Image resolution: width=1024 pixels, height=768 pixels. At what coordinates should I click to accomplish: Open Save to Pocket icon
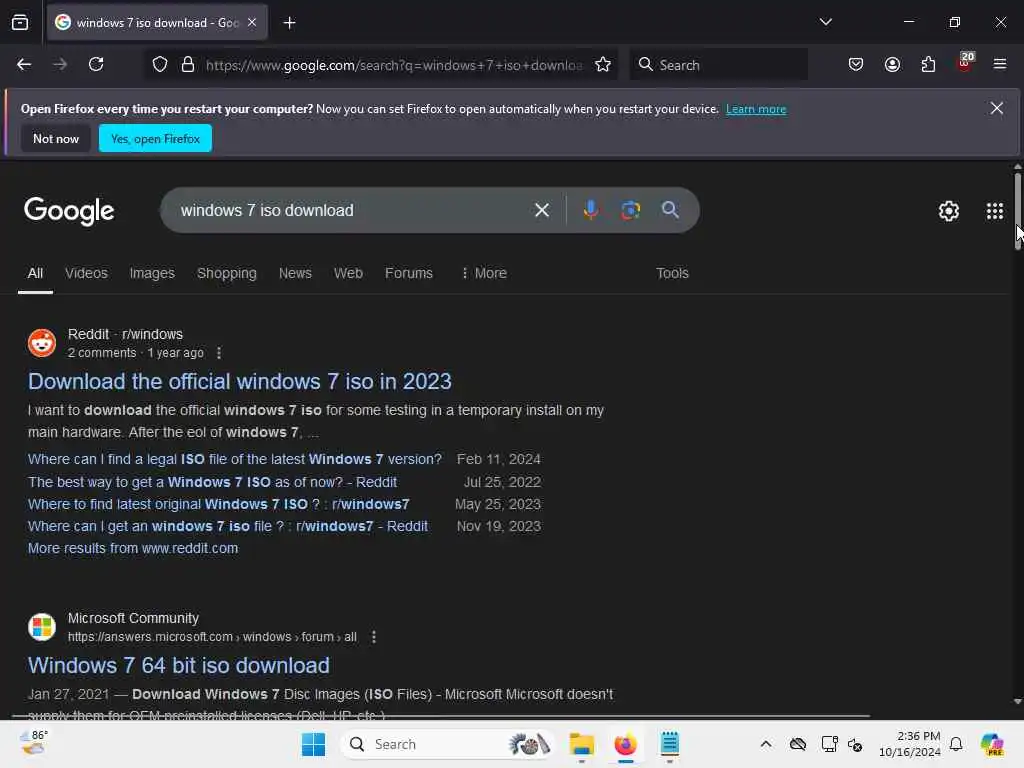856,65
